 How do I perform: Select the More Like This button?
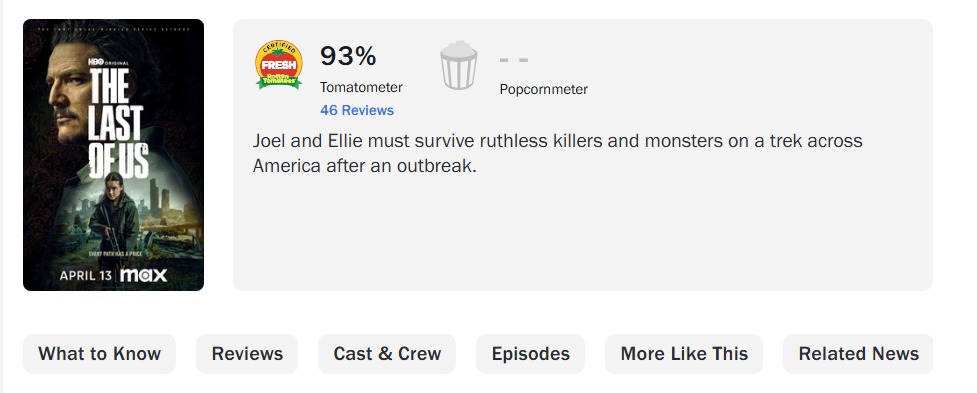coord(684,354)
